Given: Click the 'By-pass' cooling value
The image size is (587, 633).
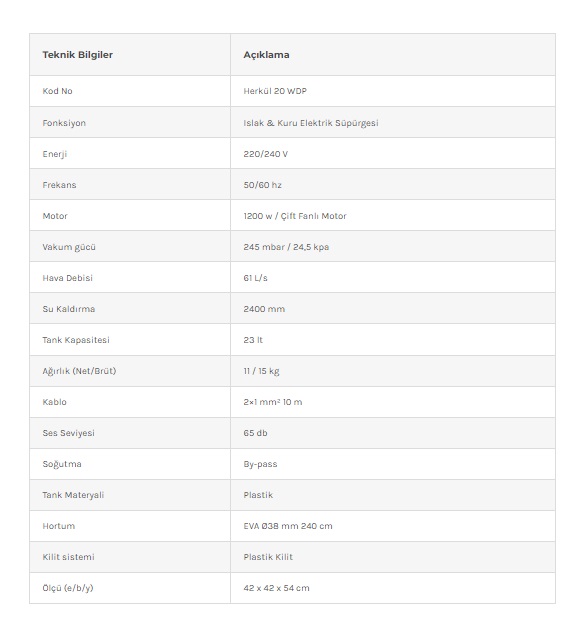Looking at the screenshot, I should pos(260,464).
